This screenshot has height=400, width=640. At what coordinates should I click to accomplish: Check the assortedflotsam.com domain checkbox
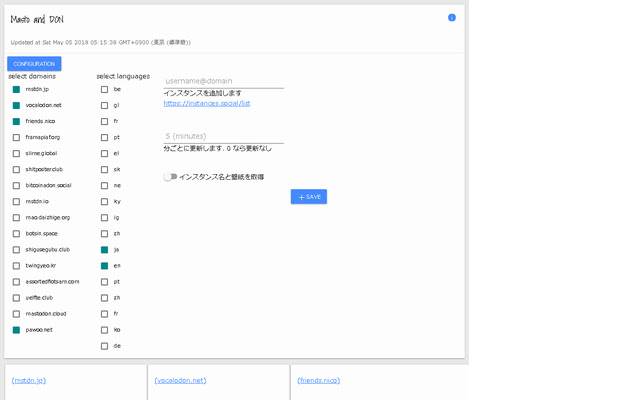[x=16, y=282]
